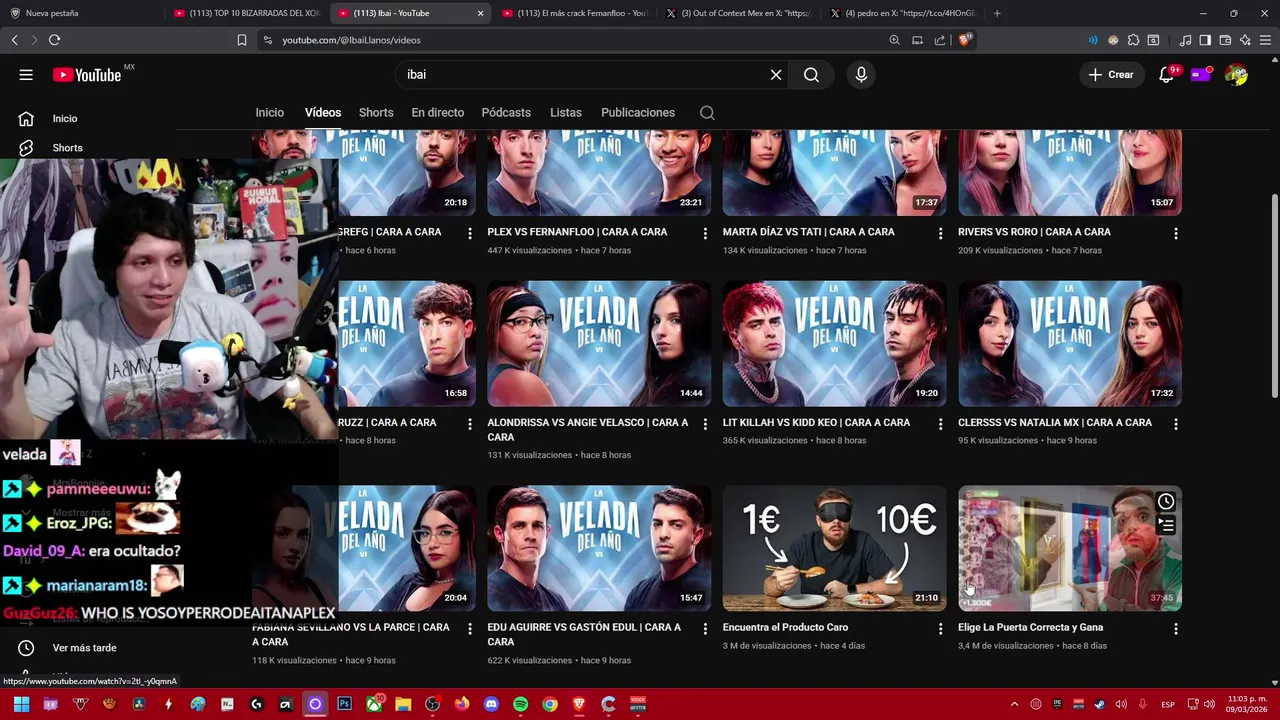Screen dimensions: 1280x720
Task: Switch to the channel Inicio tab
Action: point(269,113)
